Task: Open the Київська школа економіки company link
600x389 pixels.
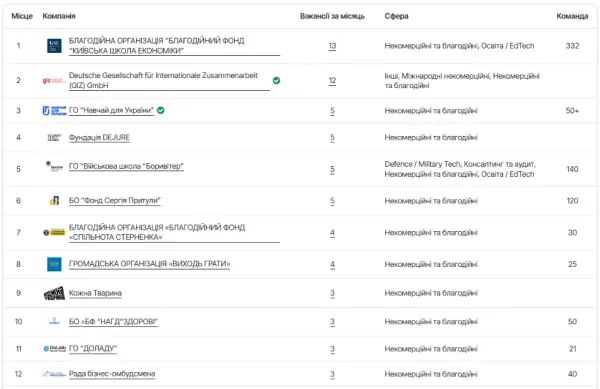Action: 174,46
